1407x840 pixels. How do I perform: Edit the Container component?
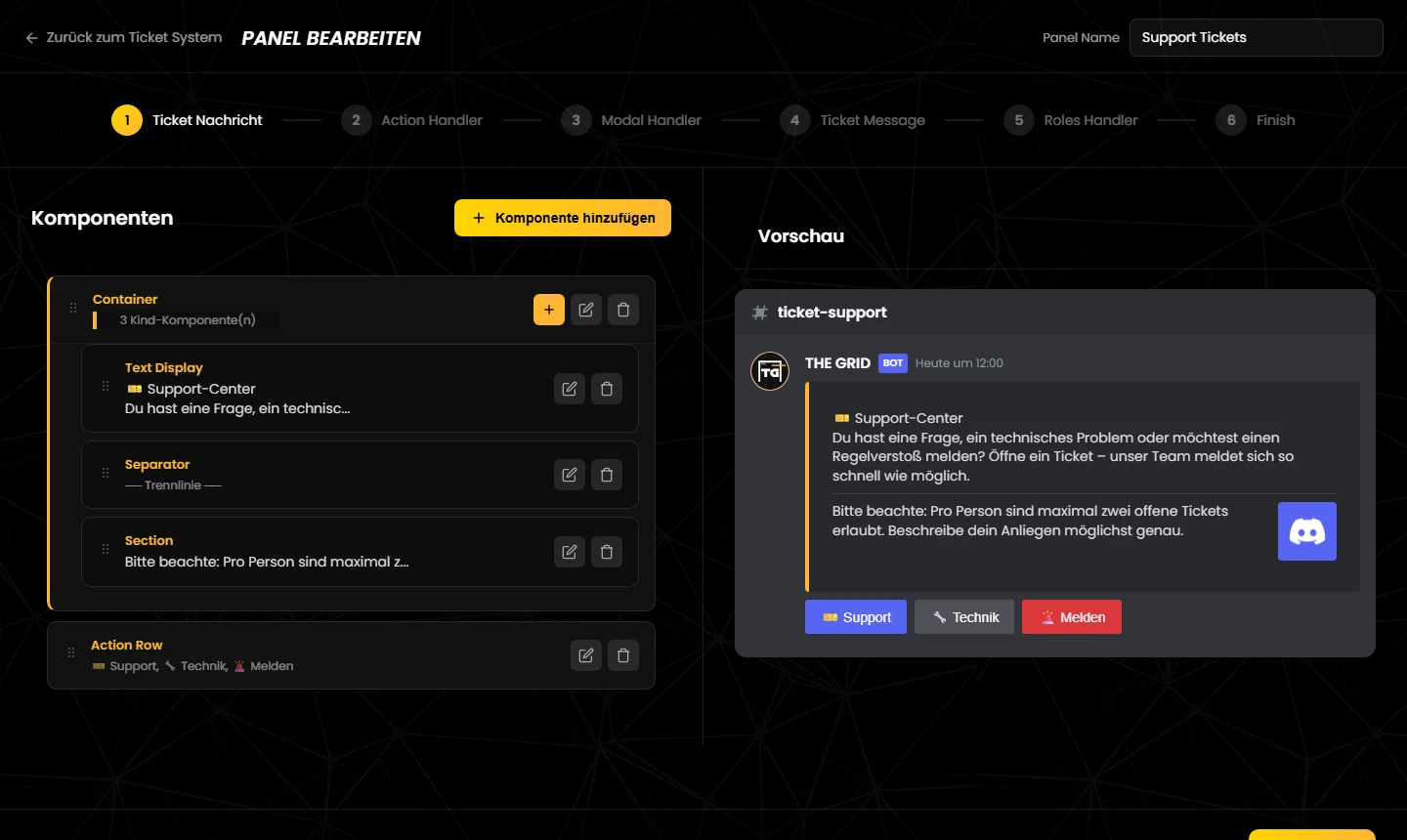coord(586,310)
